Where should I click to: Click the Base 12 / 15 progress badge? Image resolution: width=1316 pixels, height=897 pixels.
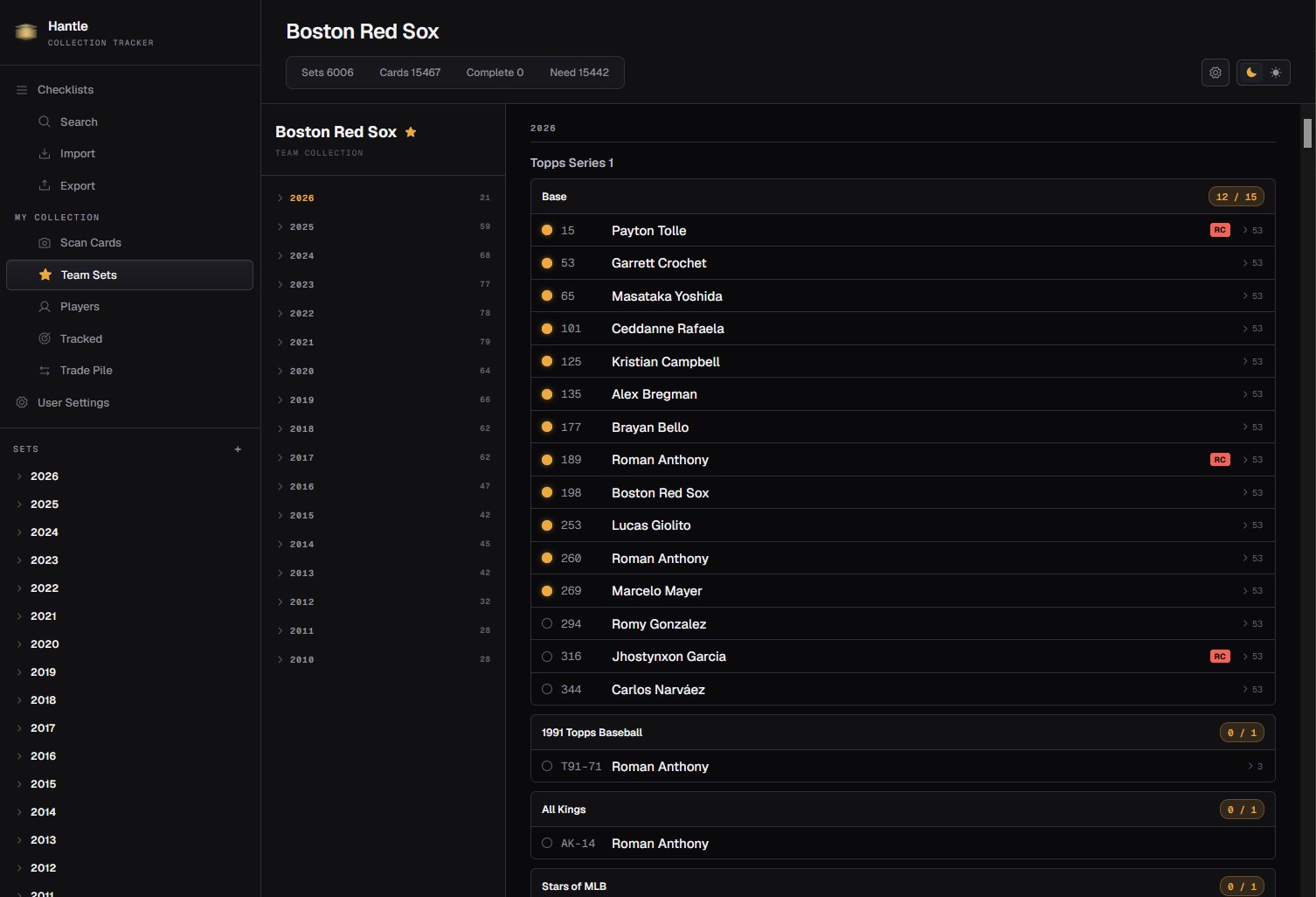click(1236, 197)
